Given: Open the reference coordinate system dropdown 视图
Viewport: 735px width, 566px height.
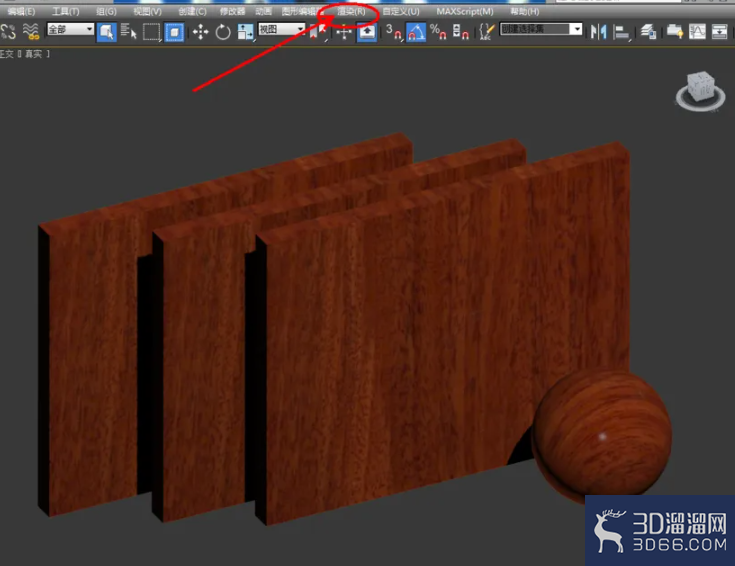Looking at the screenshot, I should [x=281, y=30].
